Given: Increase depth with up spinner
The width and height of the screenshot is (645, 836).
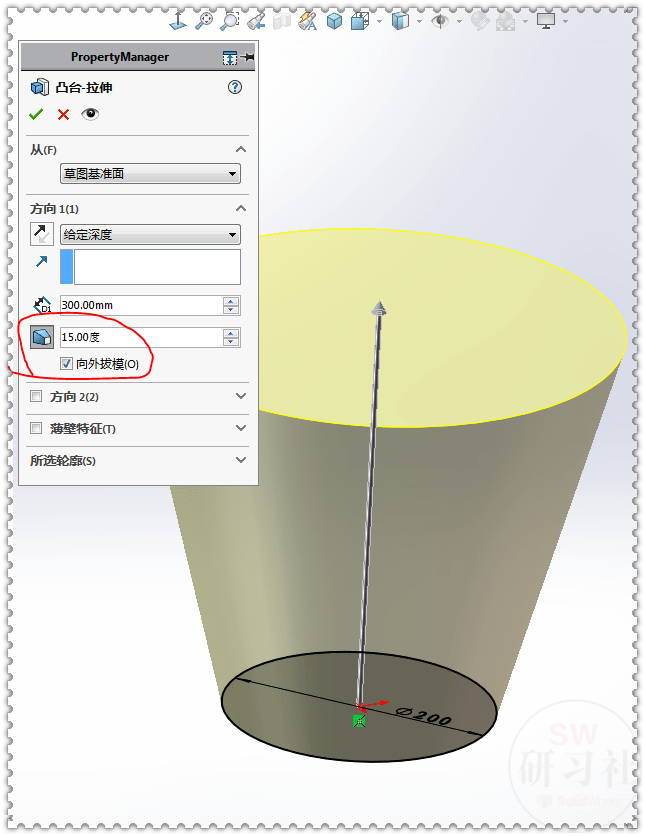Looking at the screenshot, I should point(231,301).
